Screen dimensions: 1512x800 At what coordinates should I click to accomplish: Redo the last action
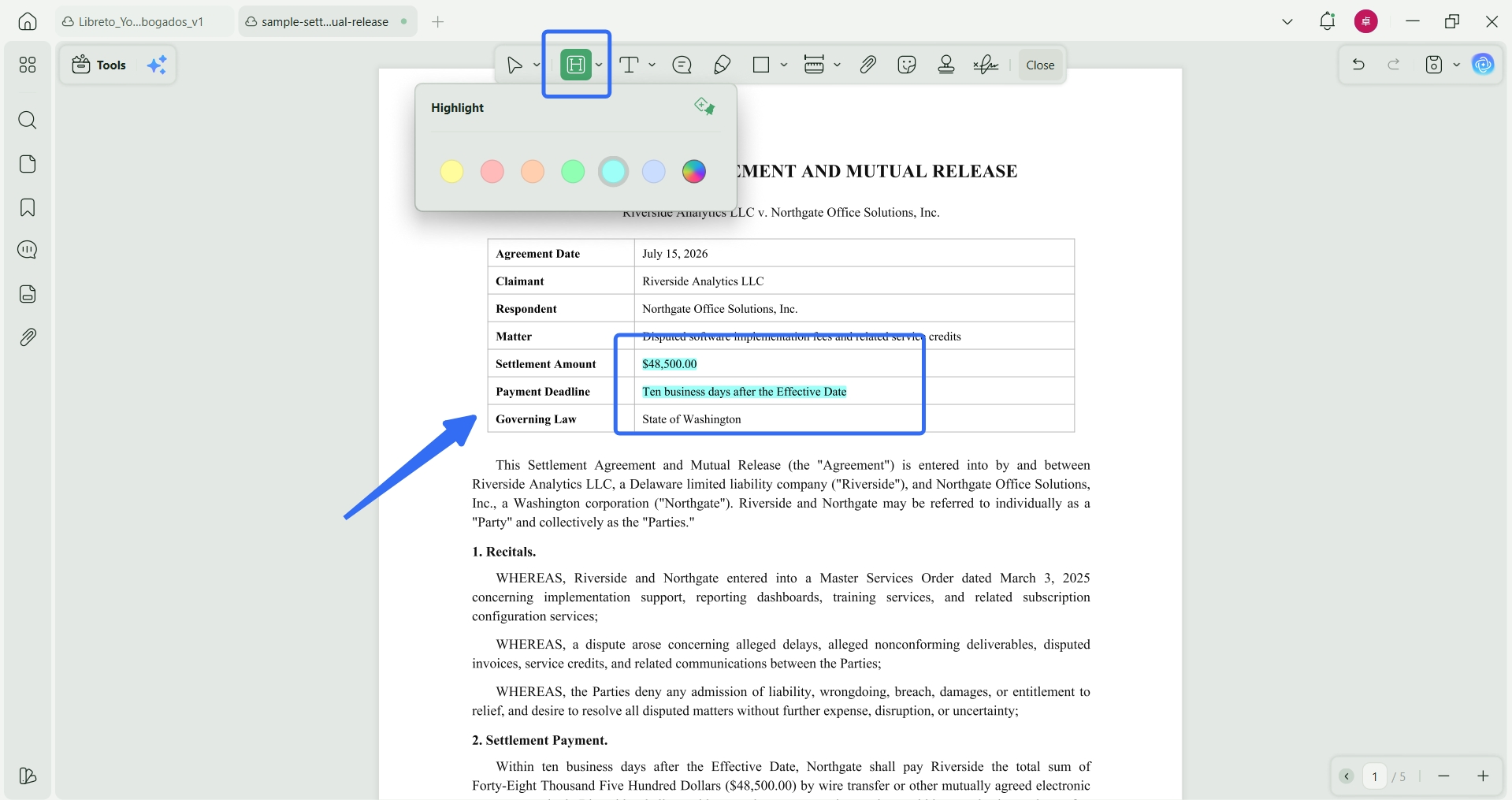(x=1394, y=65)
